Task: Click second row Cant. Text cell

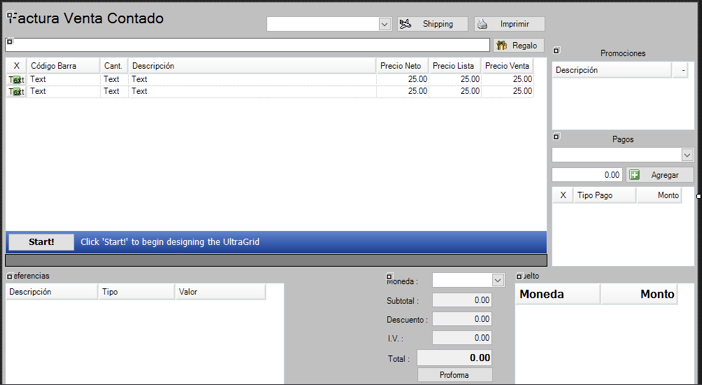Action: point(114,91)
